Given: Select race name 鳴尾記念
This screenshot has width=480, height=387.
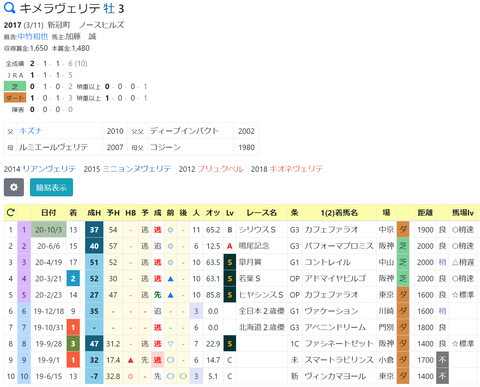Looking at the screenshot, I should 254,246.
